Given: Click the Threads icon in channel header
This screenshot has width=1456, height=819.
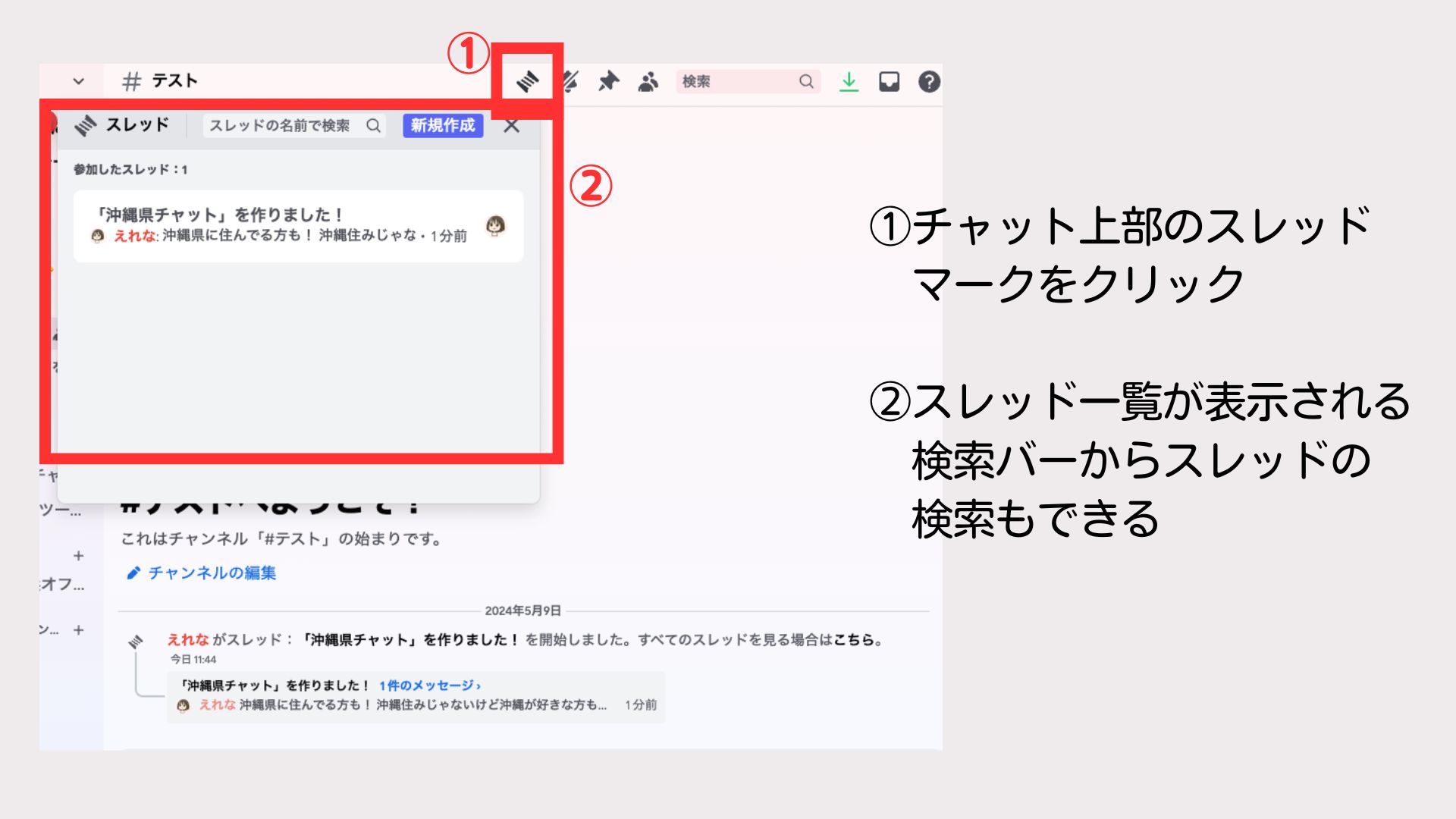Looking at the screenshot, I should click(x=527, y=81).
